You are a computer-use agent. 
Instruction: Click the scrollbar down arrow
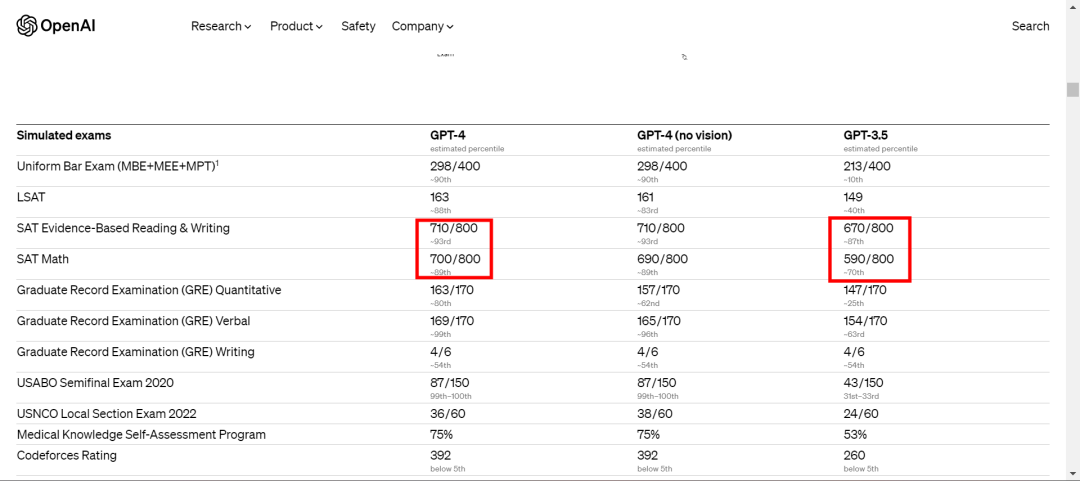[x=1072, y=473]
